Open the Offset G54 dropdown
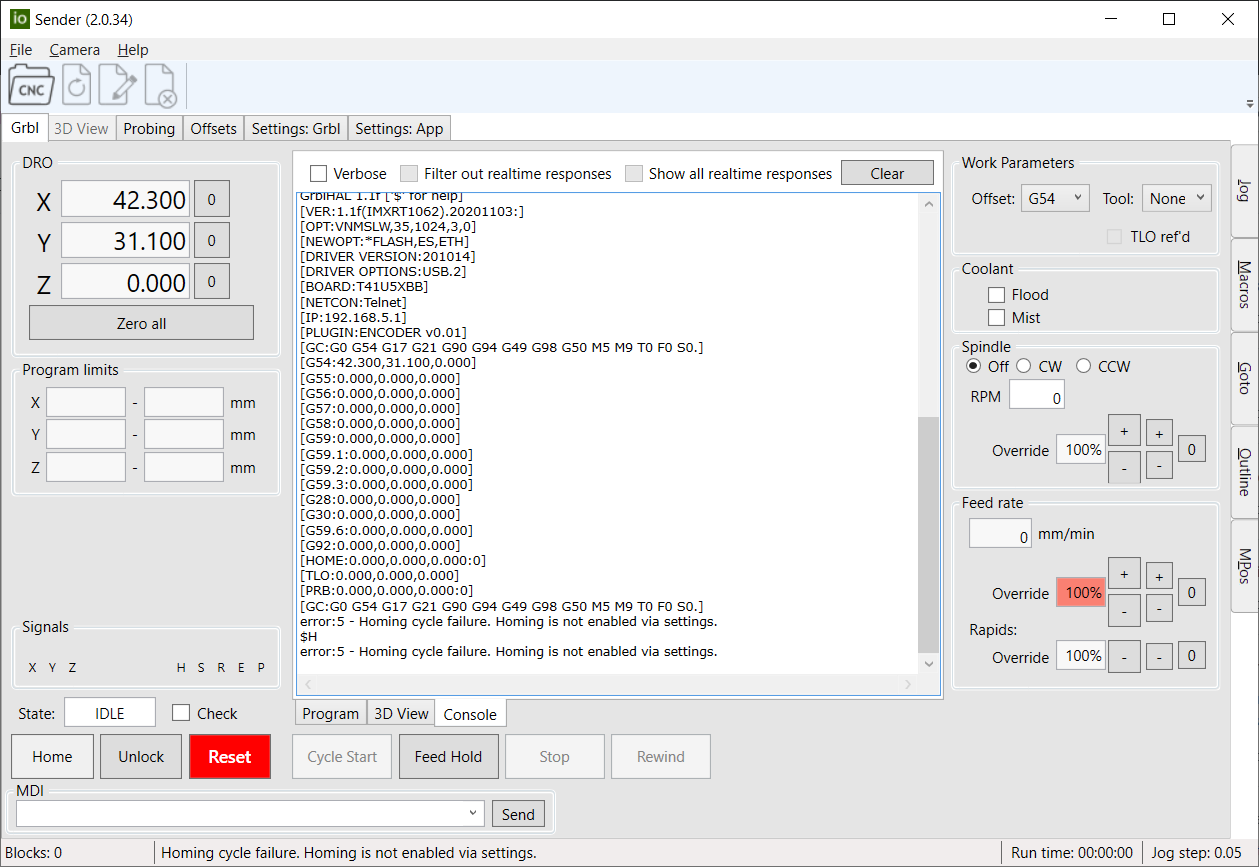Image resolution: width=1259 pixels, height=867 pixels. click(1054, 199)
